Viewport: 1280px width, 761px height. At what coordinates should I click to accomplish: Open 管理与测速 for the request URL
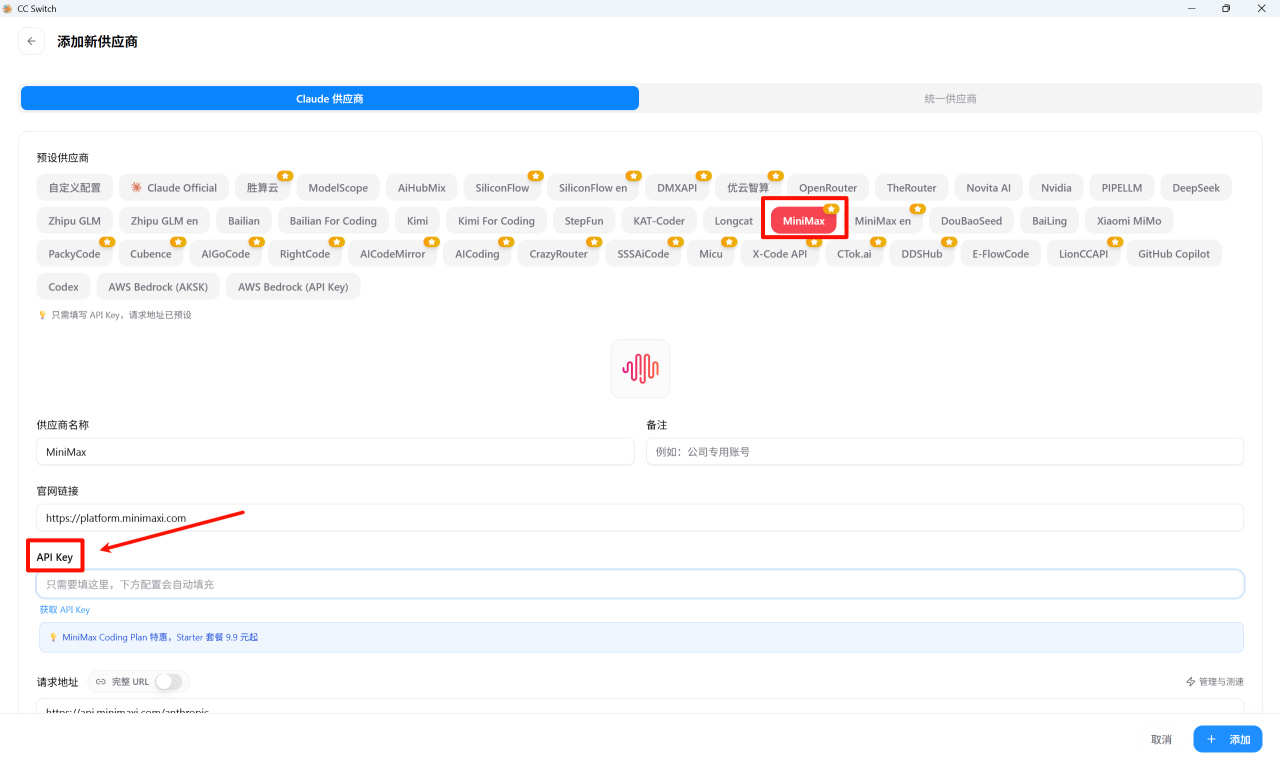point(1215,682)
